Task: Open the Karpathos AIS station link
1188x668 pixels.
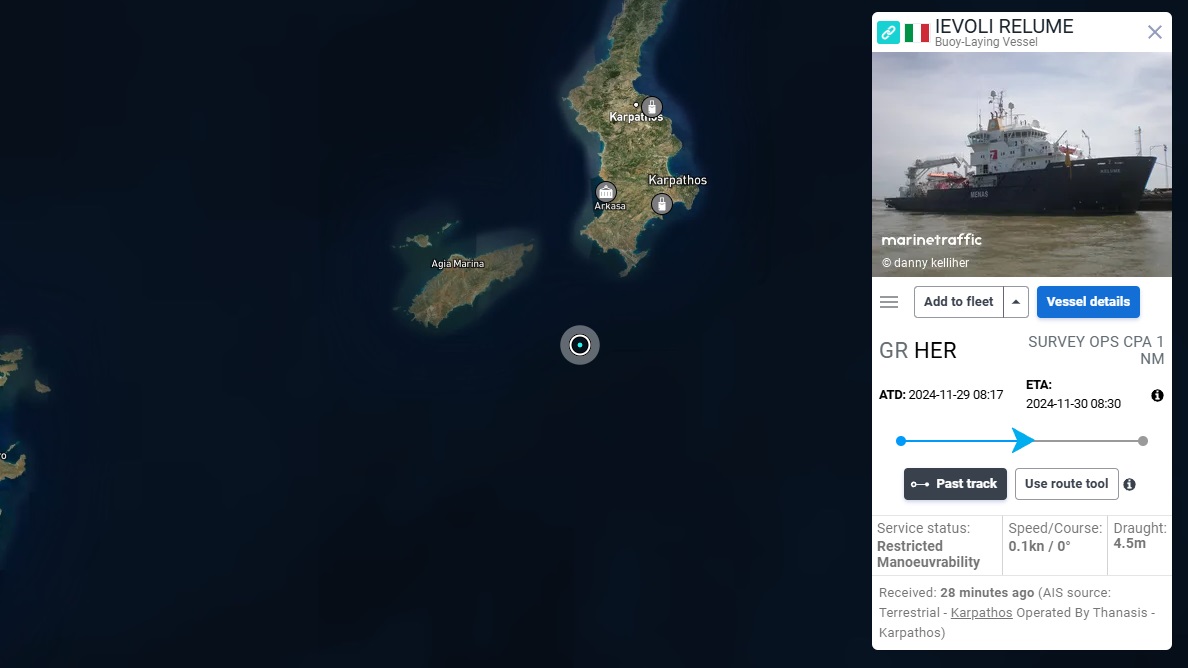Action: click(981, 613)
